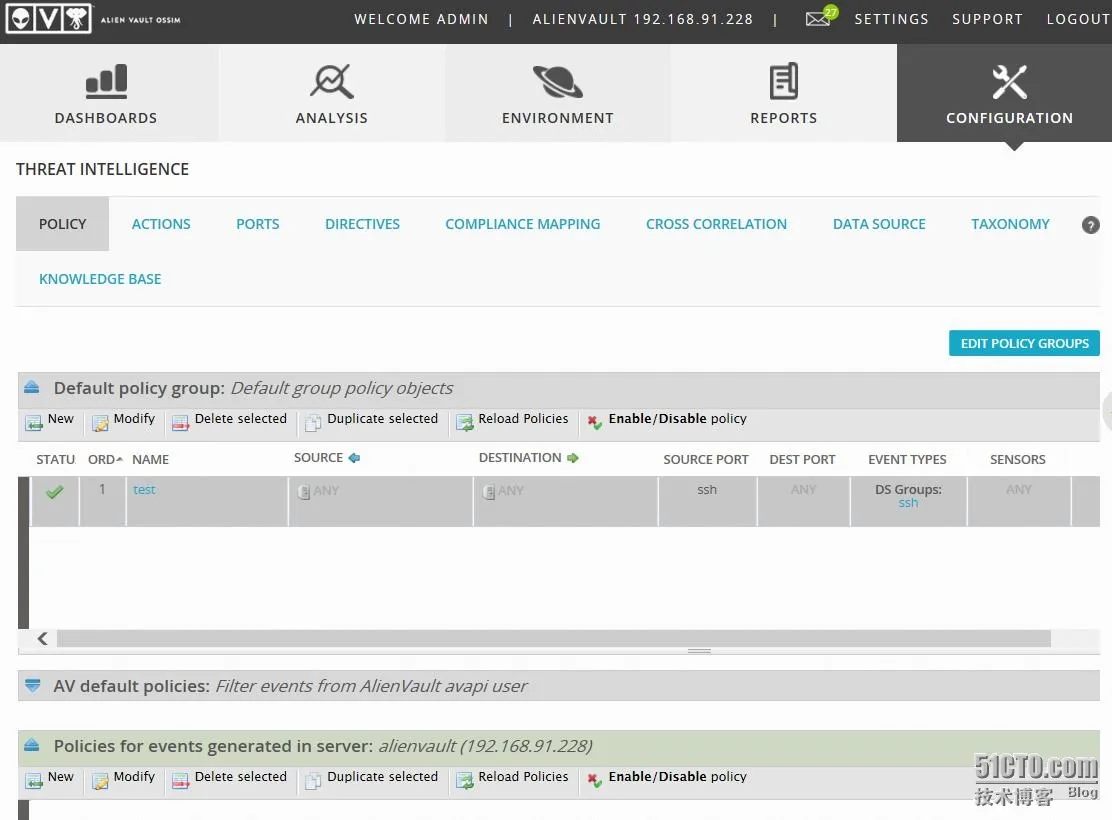Click New in server policies toolbar
The height and width of the screenshot is (820, 1112).
coord(50,778)
